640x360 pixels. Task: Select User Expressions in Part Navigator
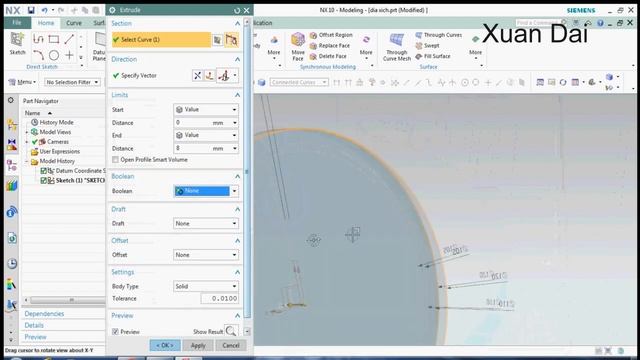click(60, 151)
